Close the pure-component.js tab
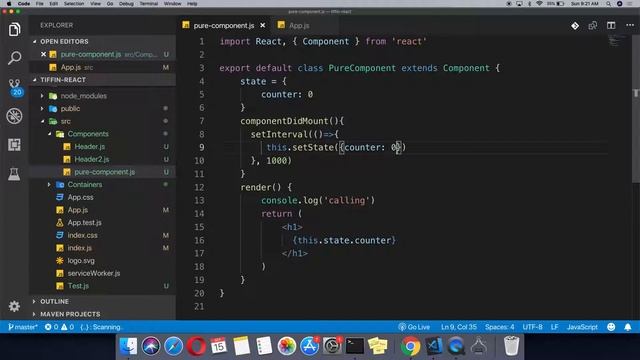 (x=263, y=25)
